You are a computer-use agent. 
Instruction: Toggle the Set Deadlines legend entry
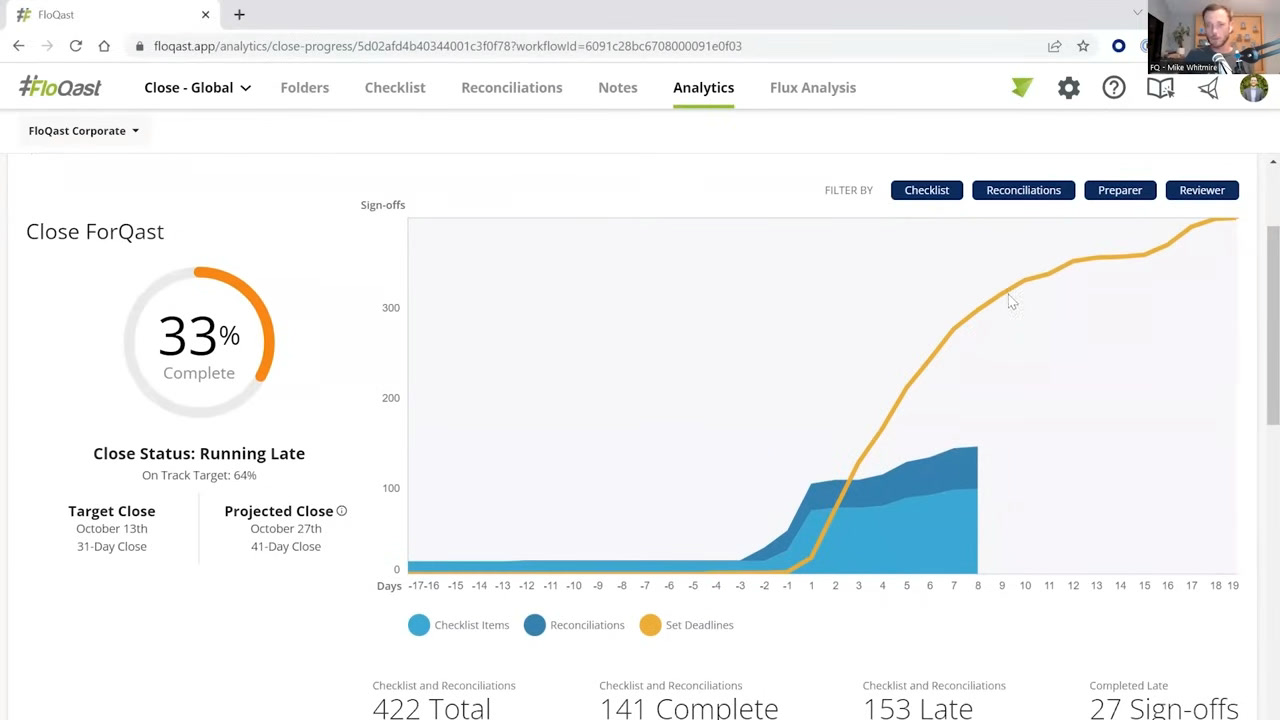[686, 625]
